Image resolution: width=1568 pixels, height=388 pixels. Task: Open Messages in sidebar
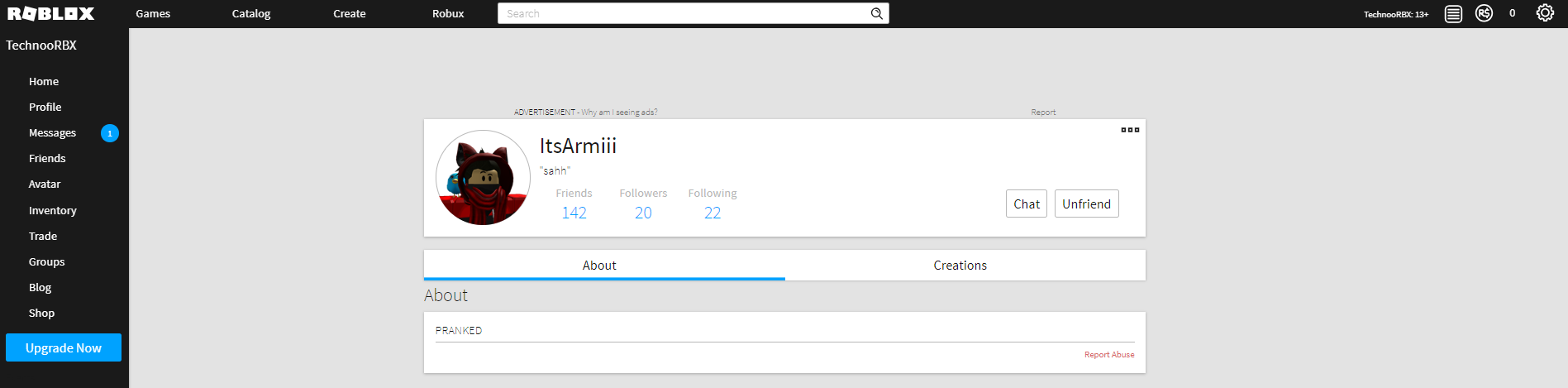(x=52, y=132)
